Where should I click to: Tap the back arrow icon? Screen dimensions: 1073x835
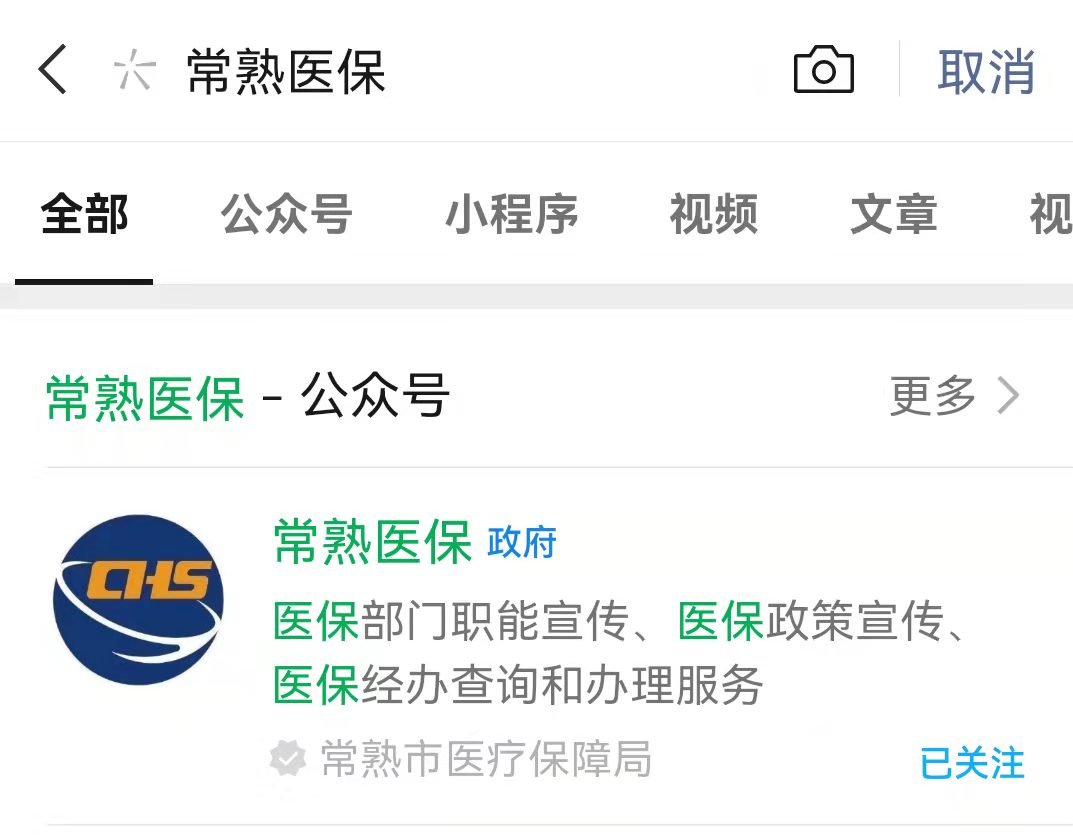pyautogui.click(x=53, y=70)
